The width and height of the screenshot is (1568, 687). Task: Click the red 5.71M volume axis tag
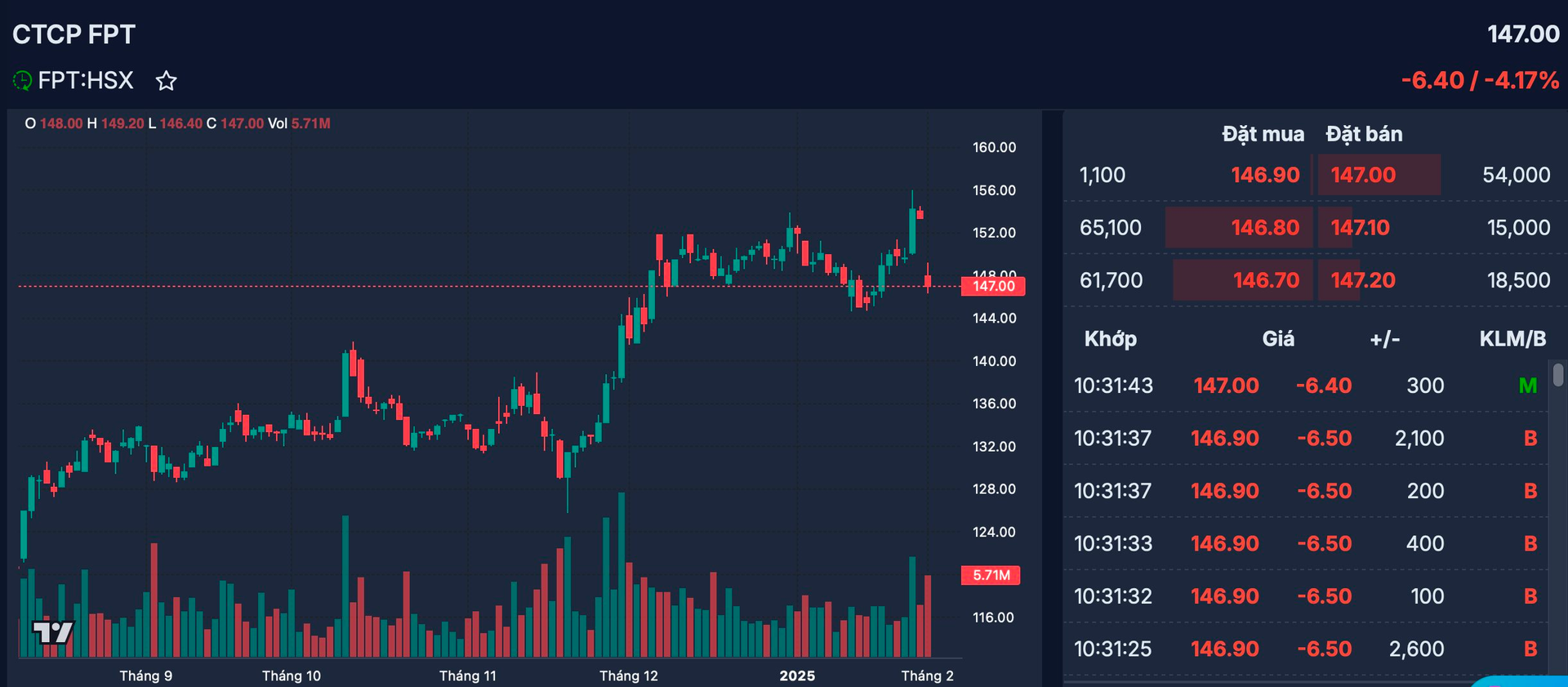point(991,575)
